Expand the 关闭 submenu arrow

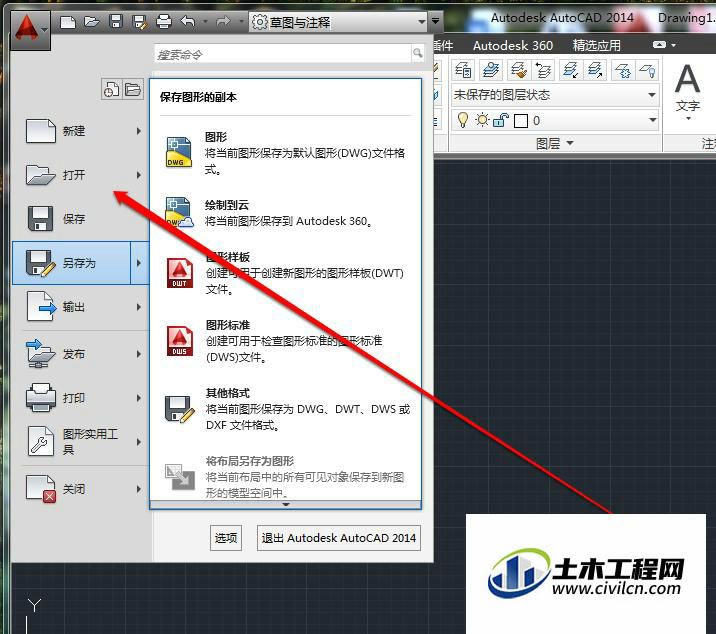click(139, 489)
